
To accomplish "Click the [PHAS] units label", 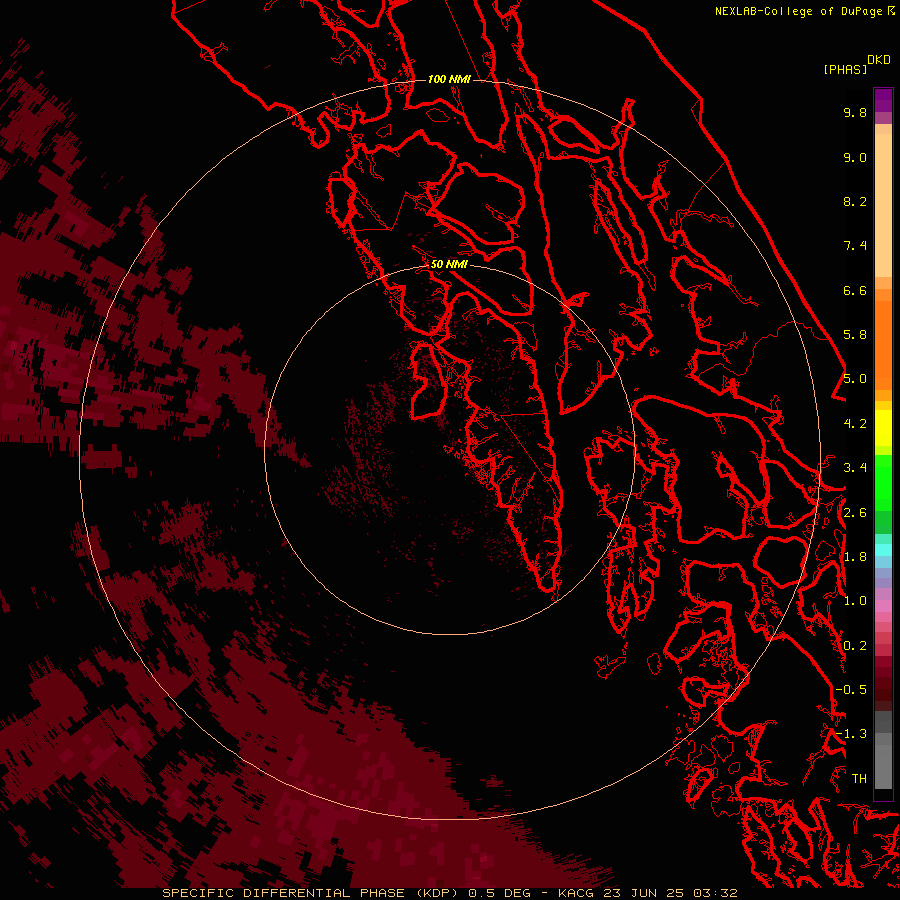I will point(845,69).
